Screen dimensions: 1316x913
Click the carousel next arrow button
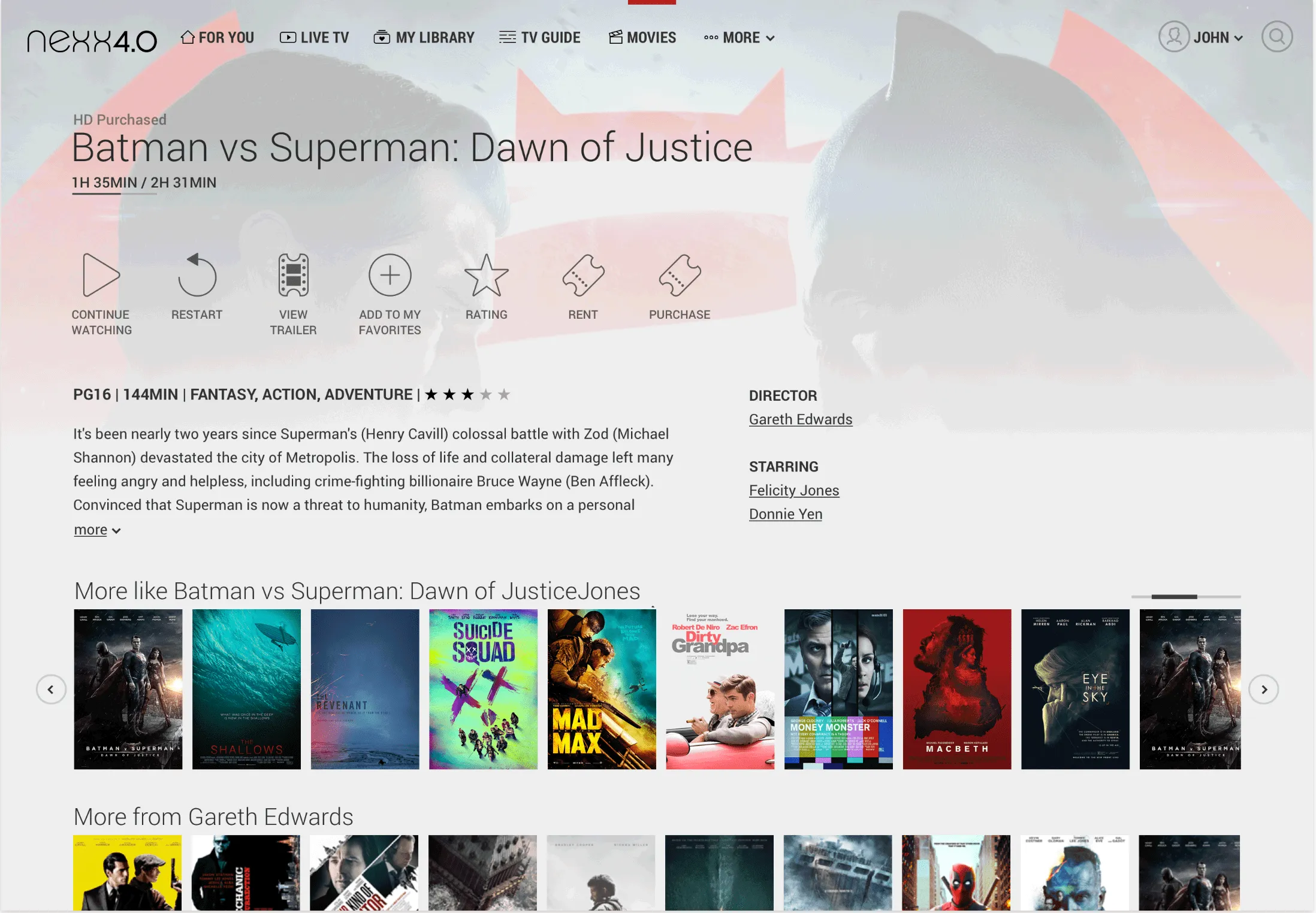pyautogui.click(x=1263, y=689)
